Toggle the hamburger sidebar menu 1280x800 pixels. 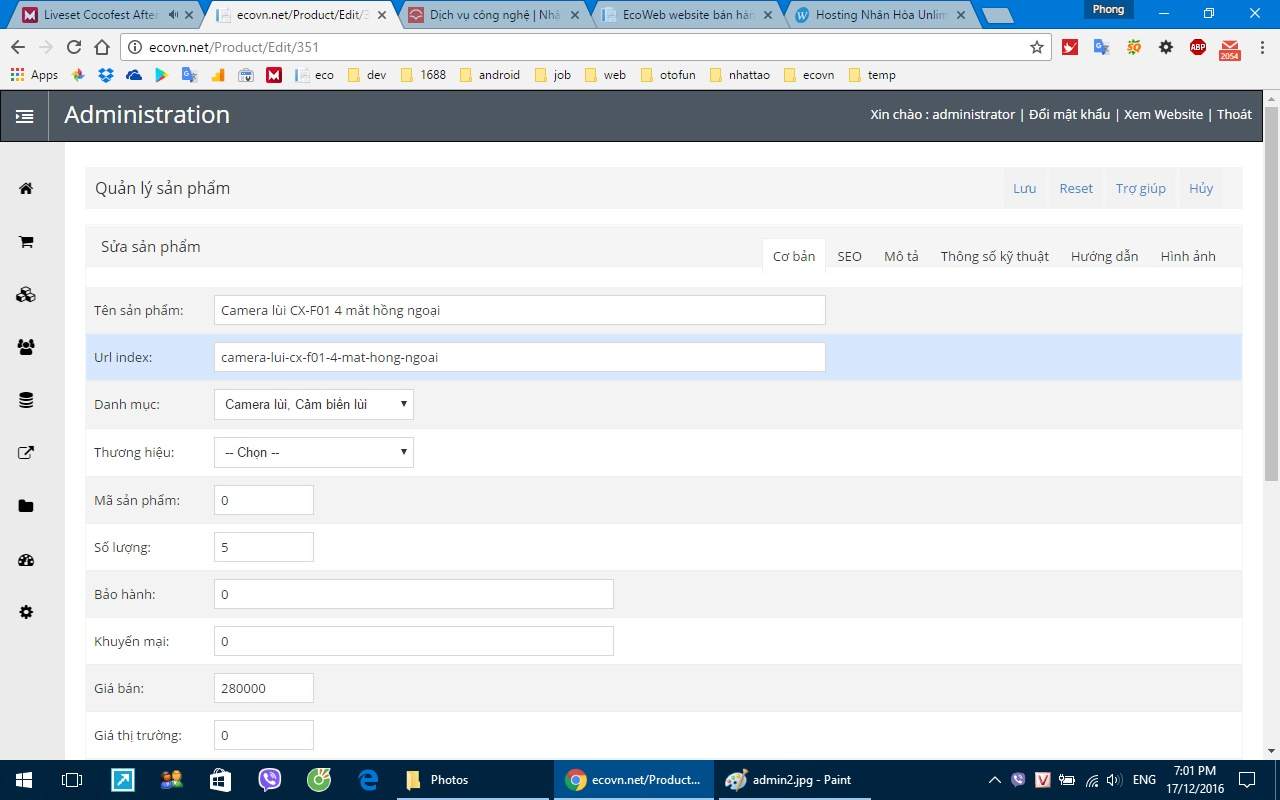click(x=24, y=116)
